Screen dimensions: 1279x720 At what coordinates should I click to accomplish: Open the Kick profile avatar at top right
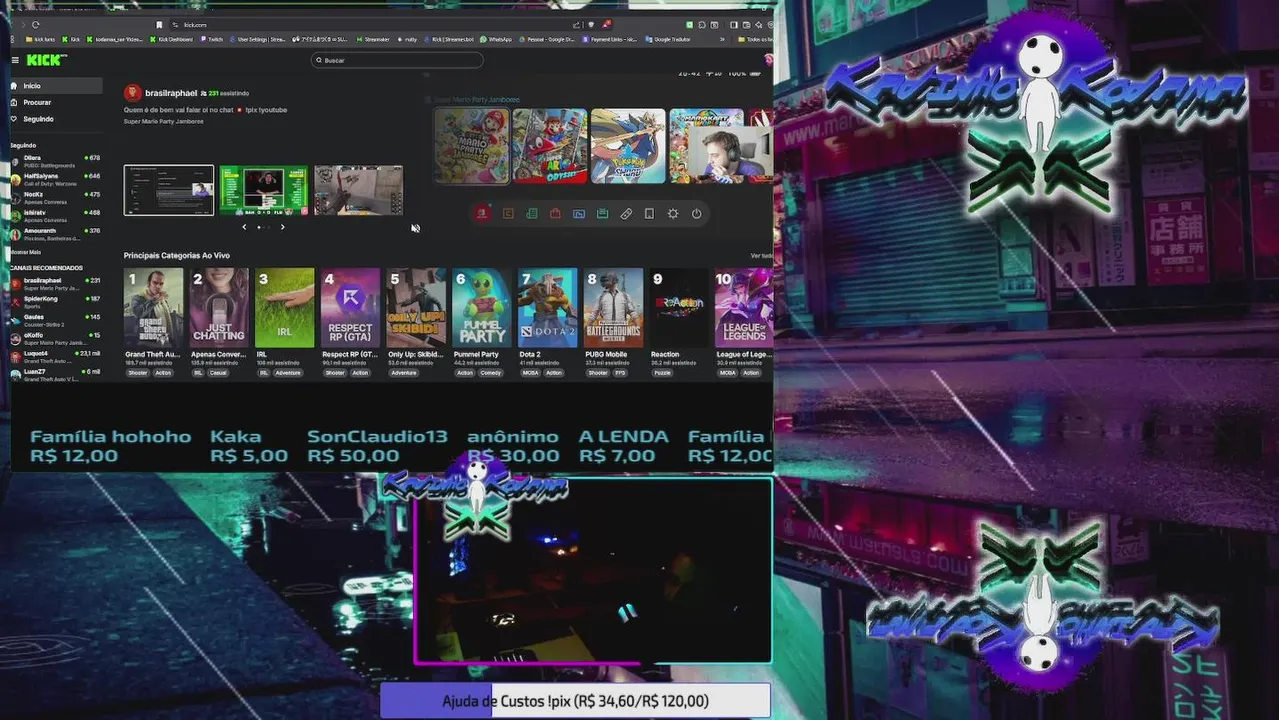[x=768, y=60]
